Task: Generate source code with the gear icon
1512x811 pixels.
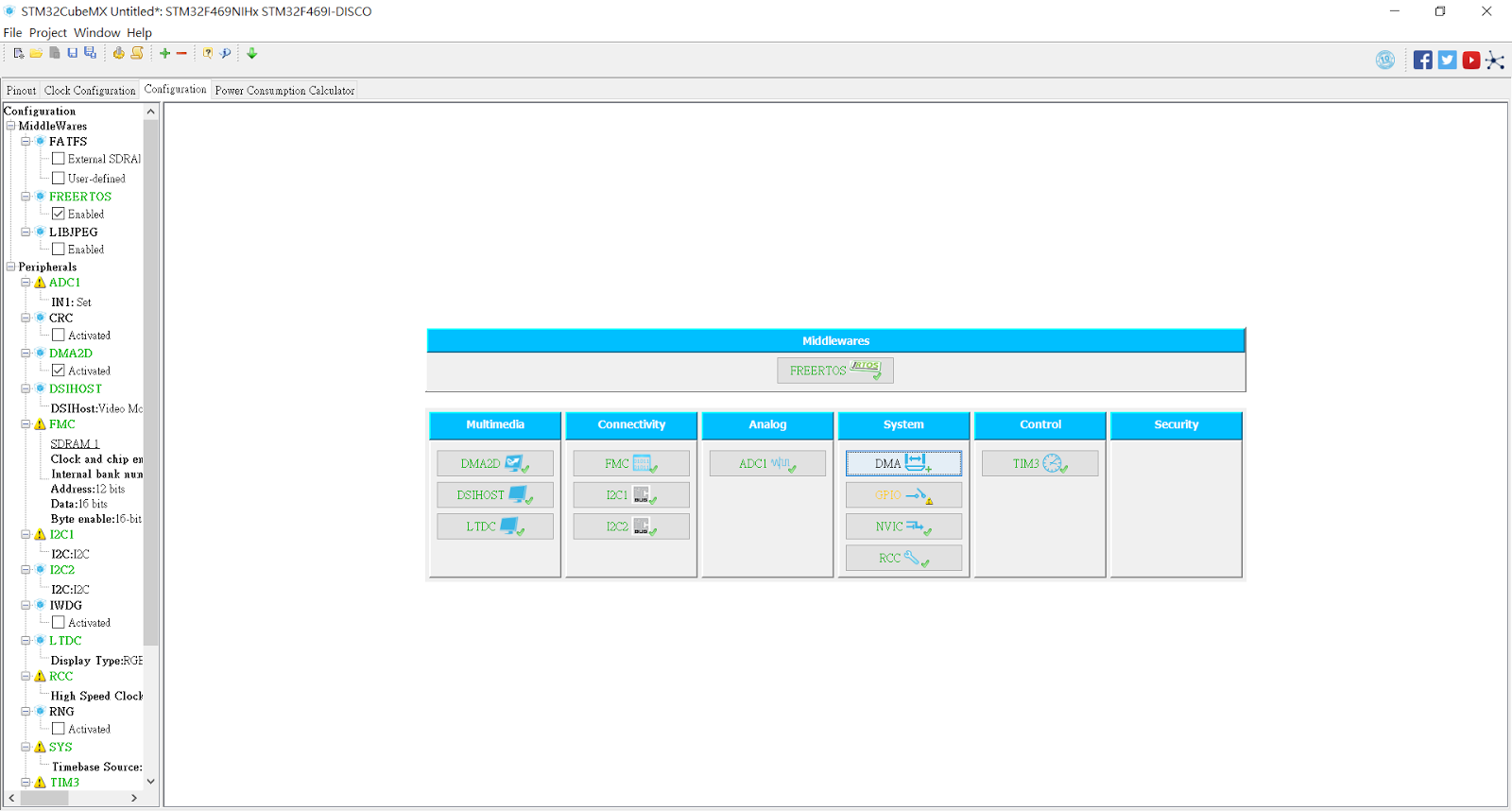Action: coord(118,54)
